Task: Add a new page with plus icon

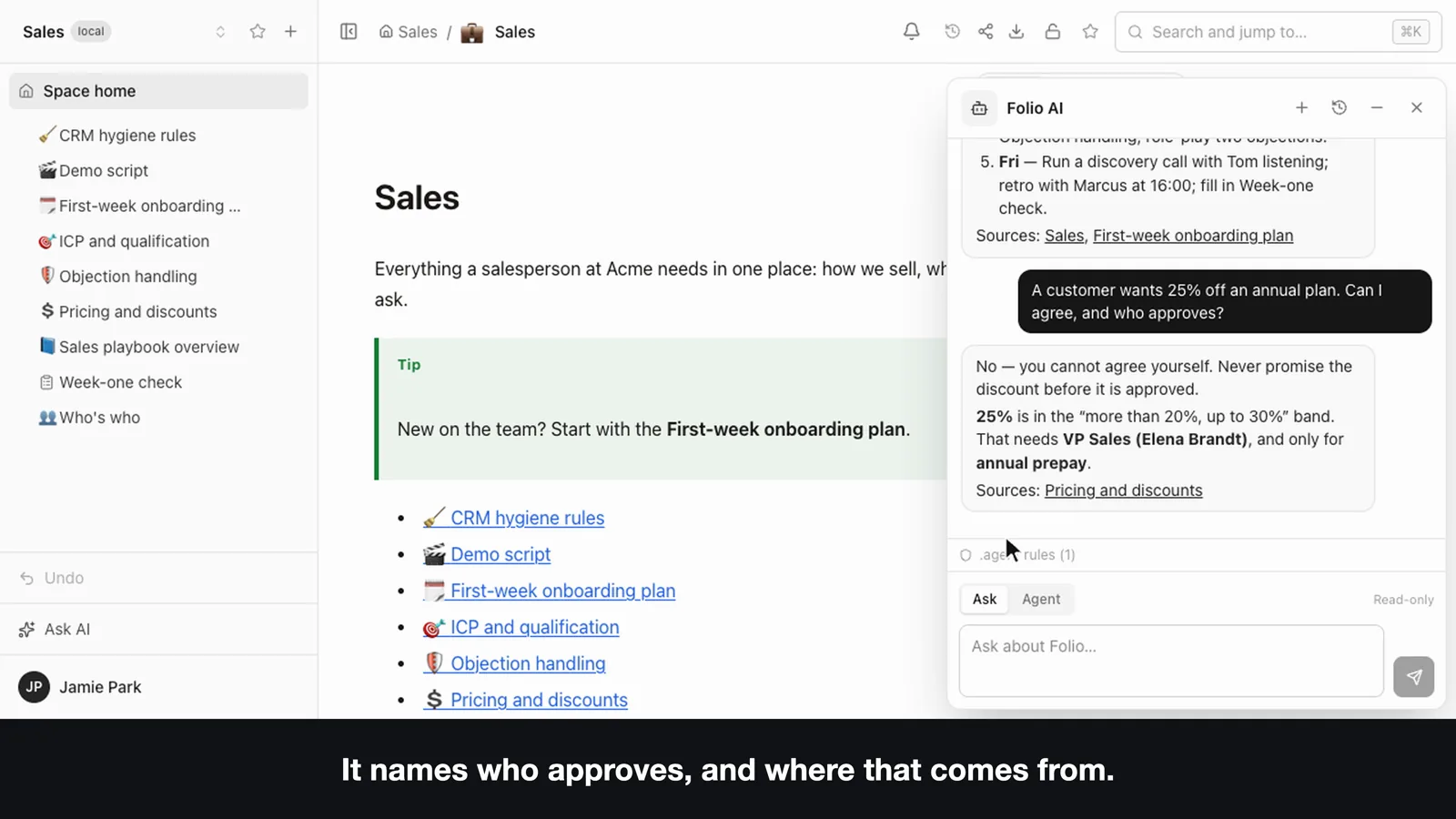Action: click(x=290, y=32)
